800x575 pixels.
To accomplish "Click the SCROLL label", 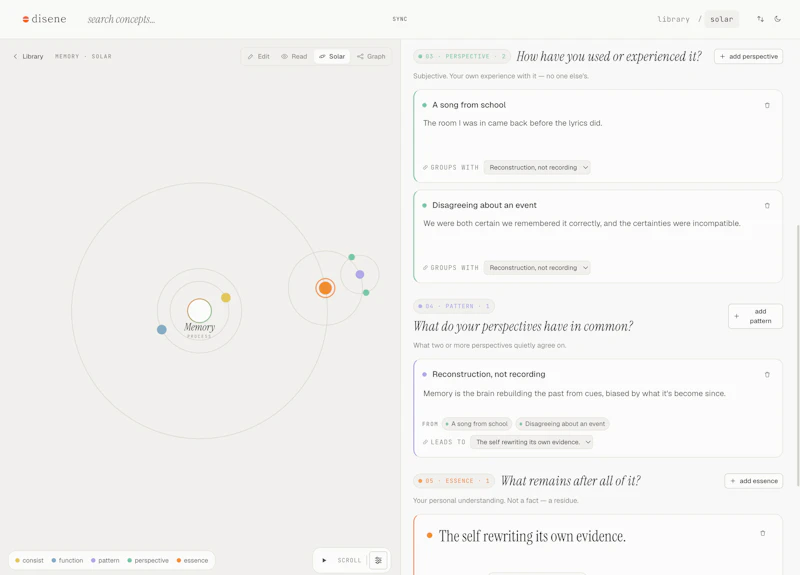I will point(349,560).
